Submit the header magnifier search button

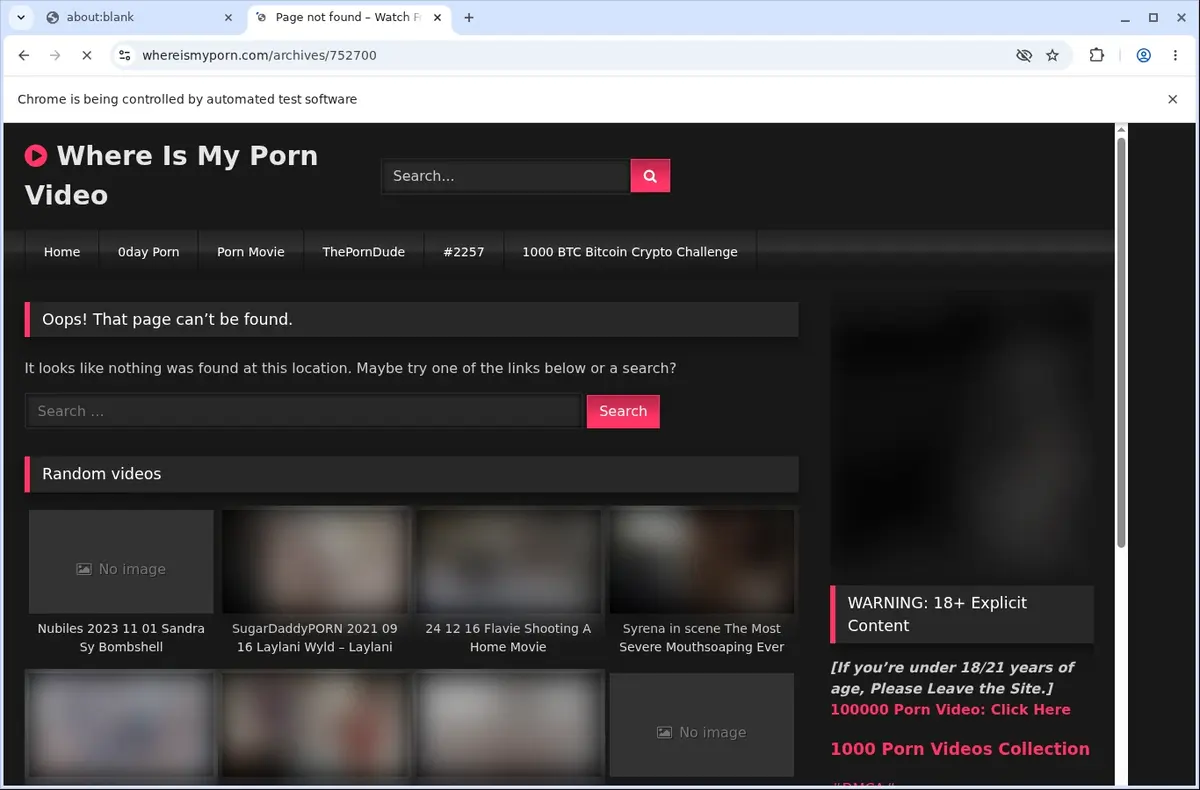point(650,176)
